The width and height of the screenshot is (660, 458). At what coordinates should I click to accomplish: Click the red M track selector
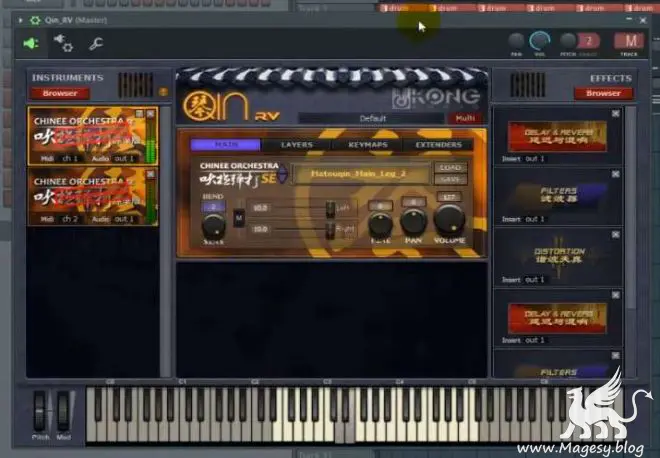tap(629, 41)
